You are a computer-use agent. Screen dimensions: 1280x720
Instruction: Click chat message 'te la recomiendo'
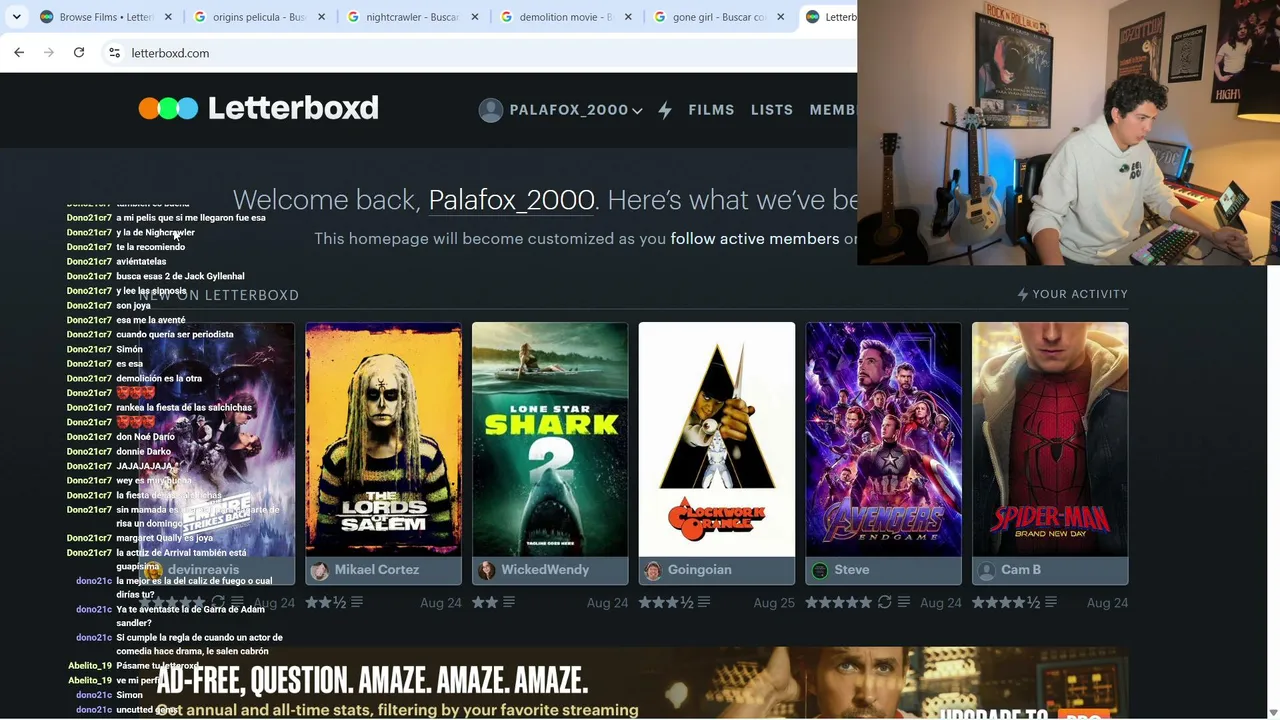point(150,247)
